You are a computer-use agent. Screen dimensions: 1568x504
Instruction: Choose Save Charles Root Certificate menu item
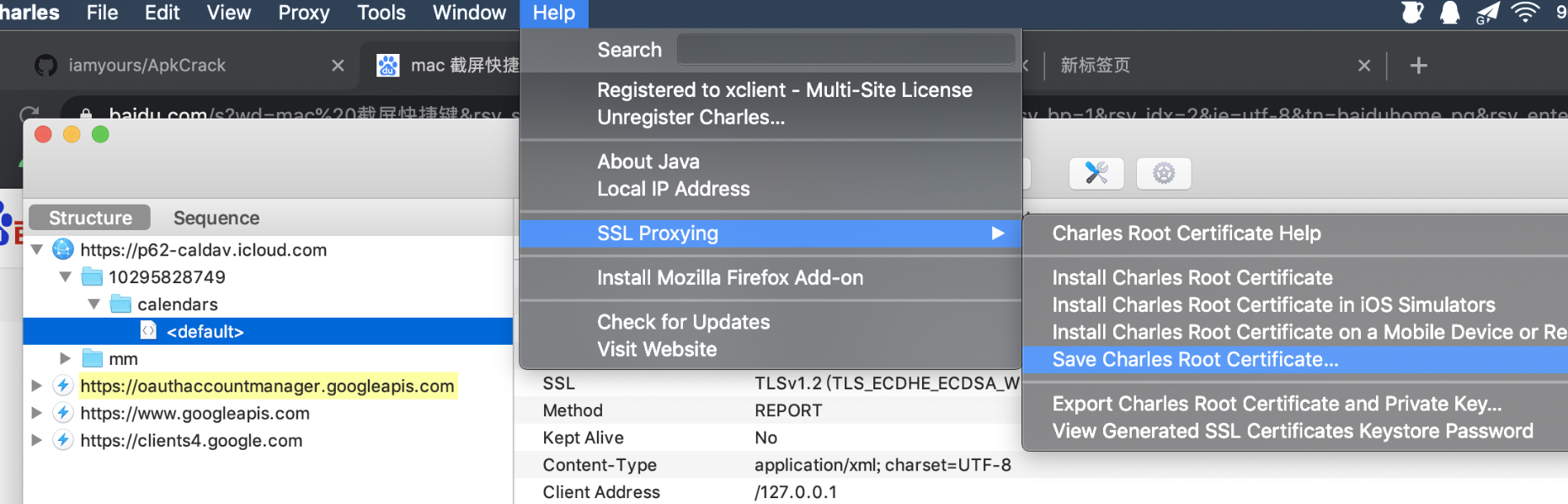(1195, 360)
